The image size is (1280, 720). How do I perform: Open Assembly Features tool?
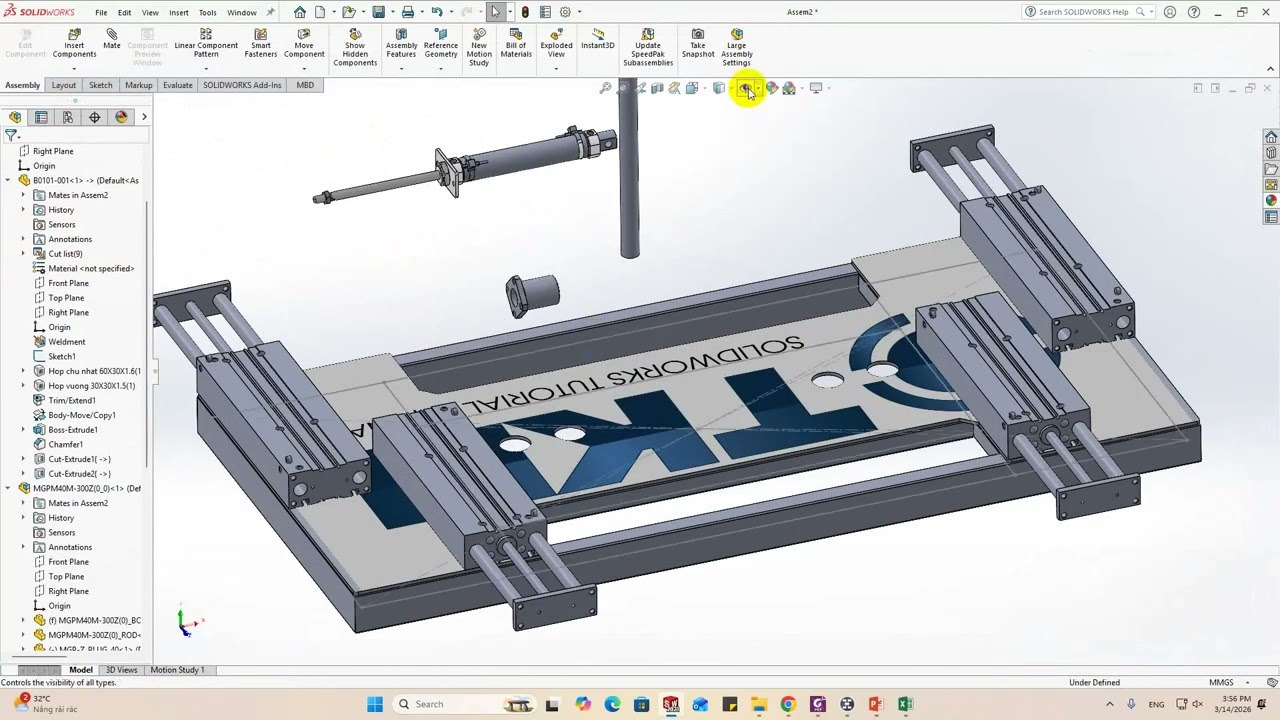401,43
